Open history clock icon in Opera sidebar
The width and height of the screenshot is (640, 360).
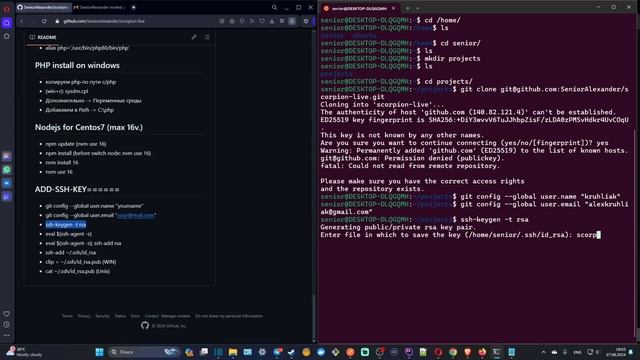point(7,325)
